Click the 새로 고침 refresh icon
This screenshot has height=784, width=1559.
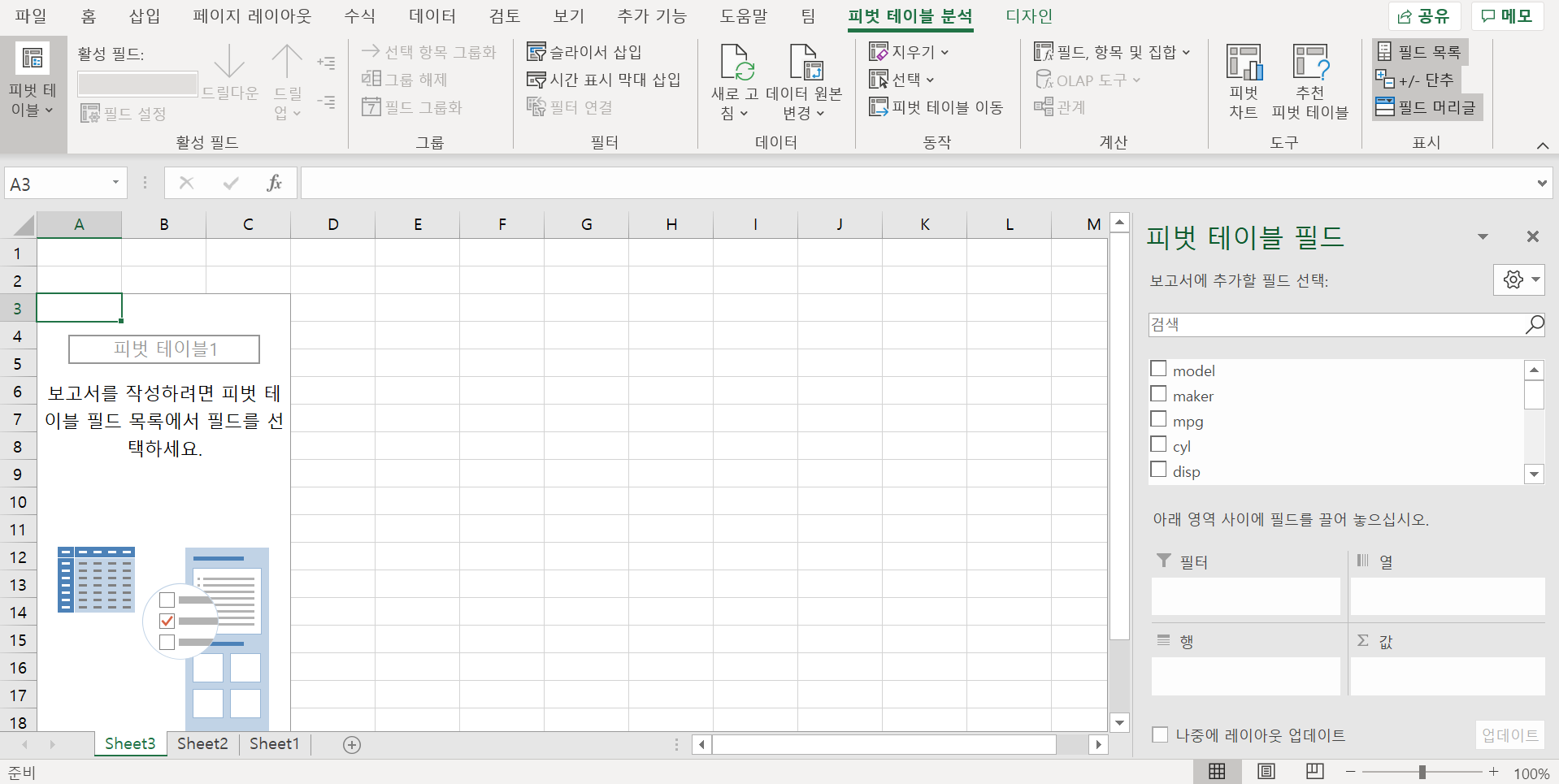point(737,63)
